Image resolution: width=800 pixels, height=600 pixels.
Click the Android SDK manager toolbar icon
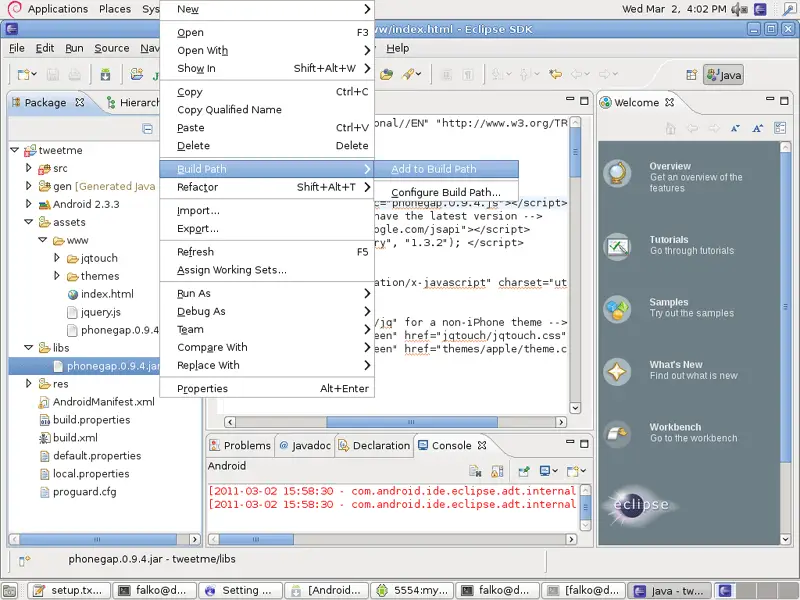(105, 74)
